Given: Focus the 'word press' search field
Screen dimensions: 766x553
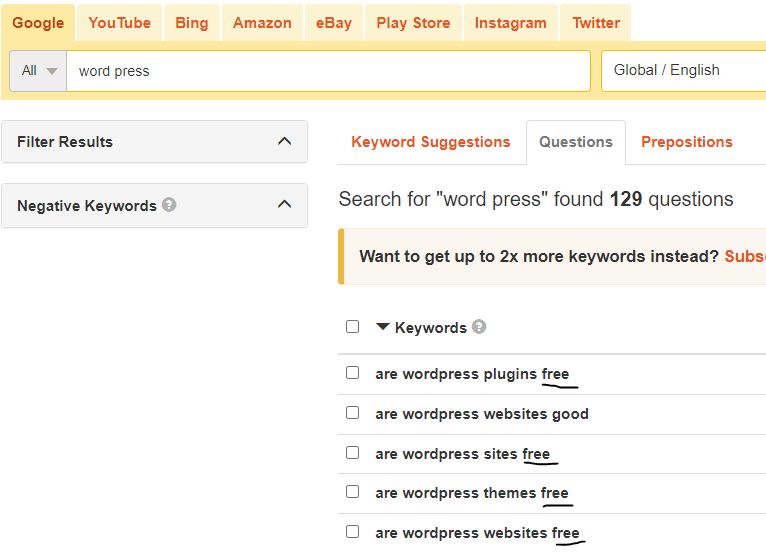Looking at the screenshot, I should pyautogui.click(x=328, y=71).
